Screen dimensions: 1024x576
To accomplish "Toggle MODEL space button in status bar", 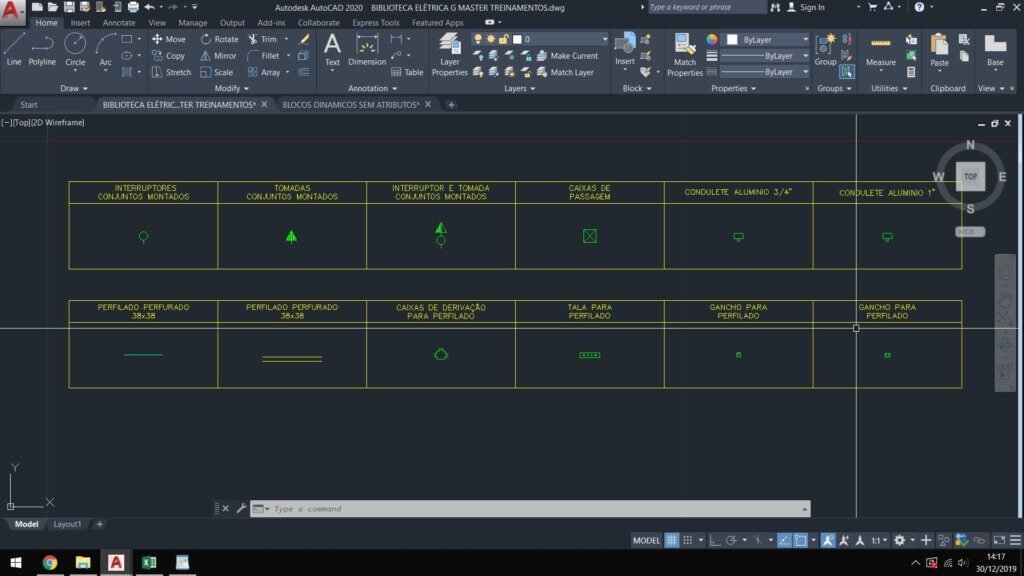I will click(x=646, y=540).
